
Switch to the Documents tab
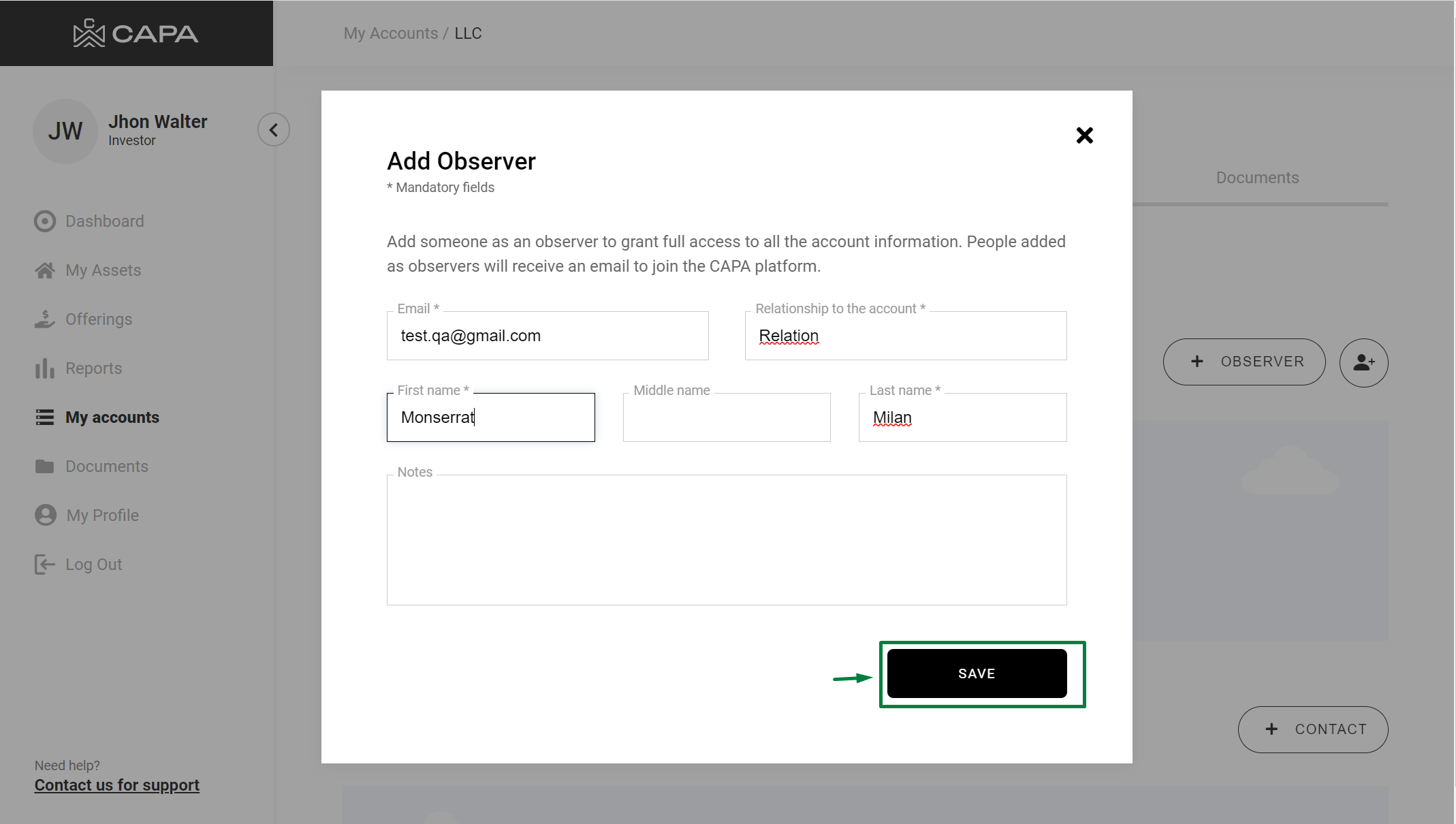point(1257,178)
